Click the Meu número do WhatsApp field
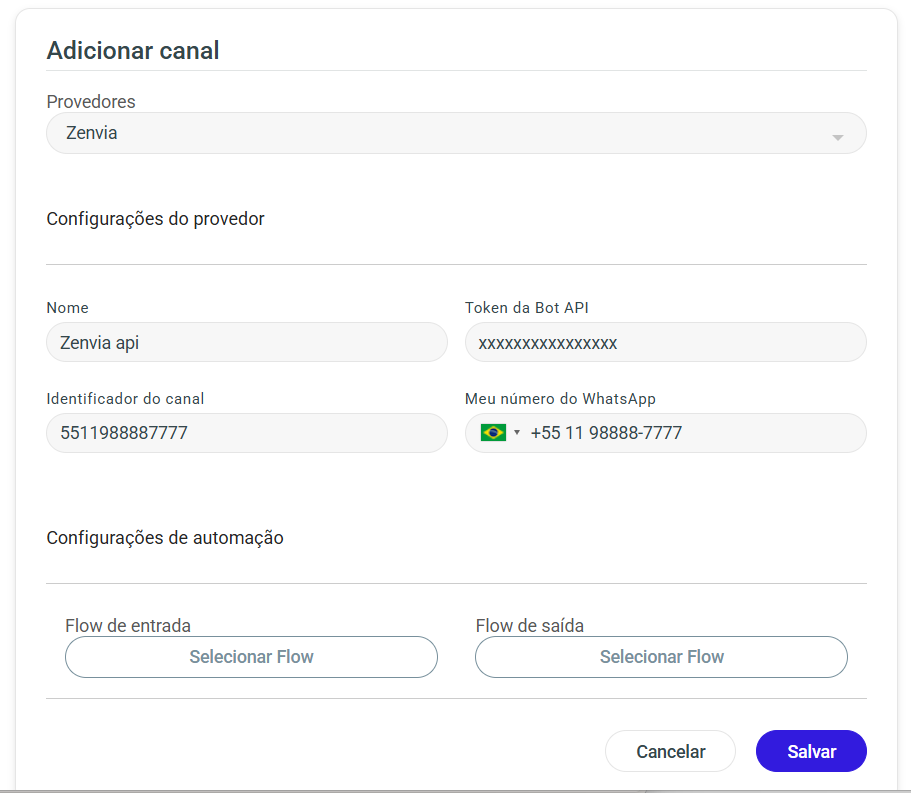The height and width of the screenshot is (793, 911). coord(666,433)
